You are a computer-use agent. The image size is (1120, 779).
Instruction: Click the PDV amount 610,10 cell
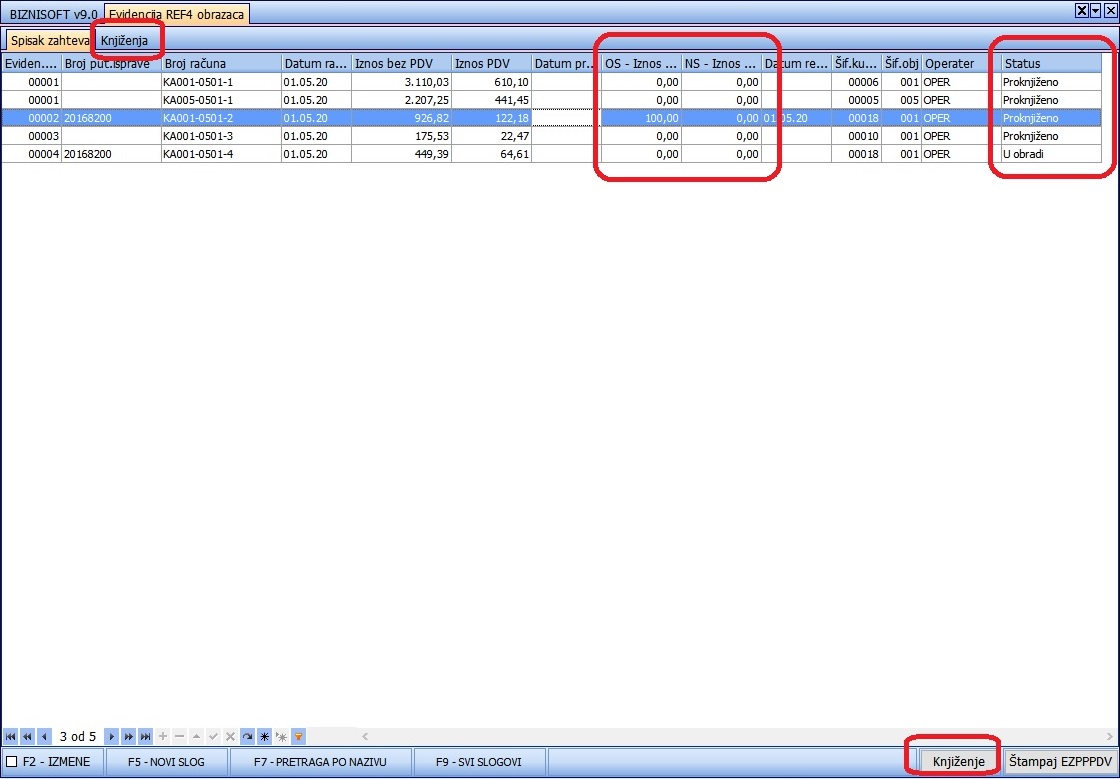[491, 82]
